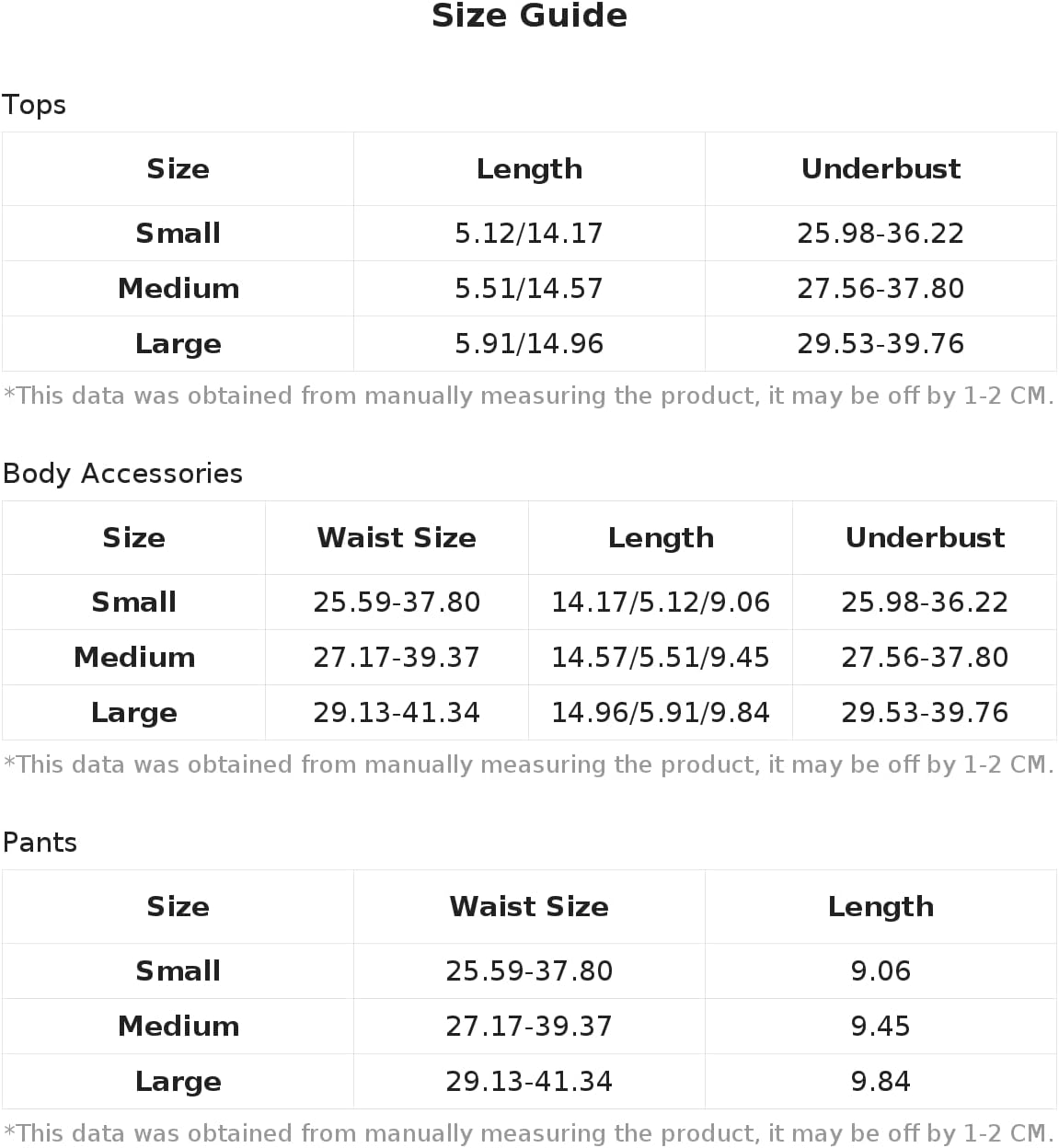
Task: Click the 5.51/14.57 length cell
Action: point(529,289)
